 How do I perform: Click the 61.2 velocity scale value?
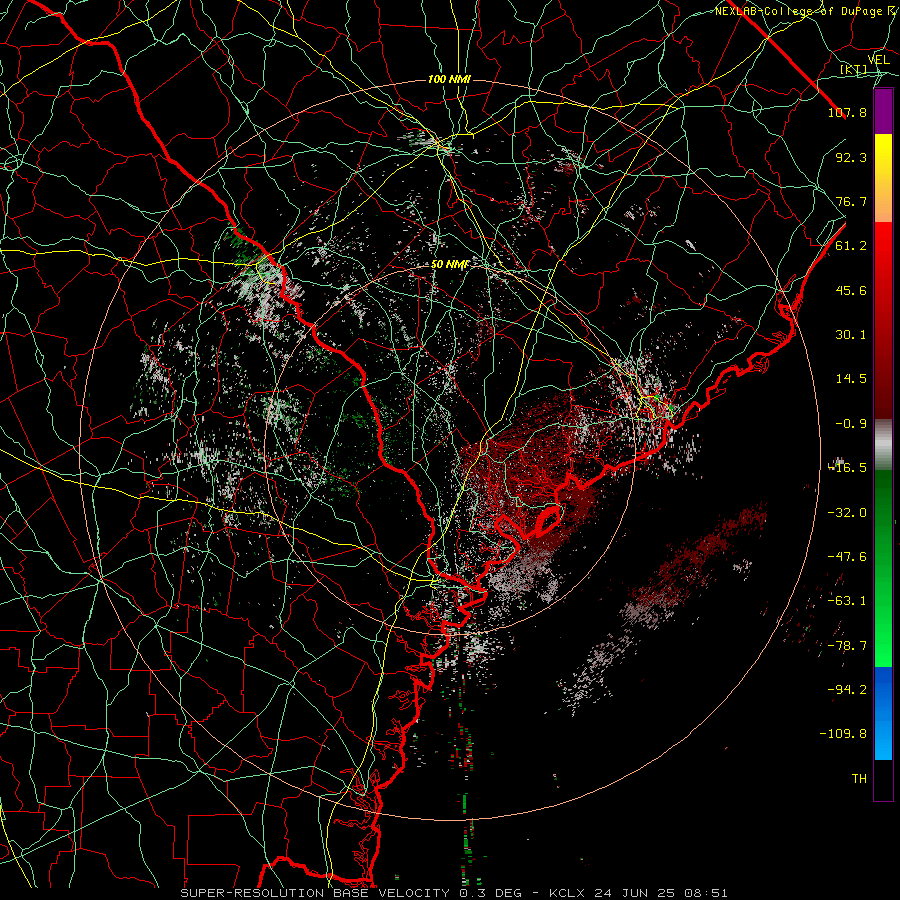[x=851, y=246]
